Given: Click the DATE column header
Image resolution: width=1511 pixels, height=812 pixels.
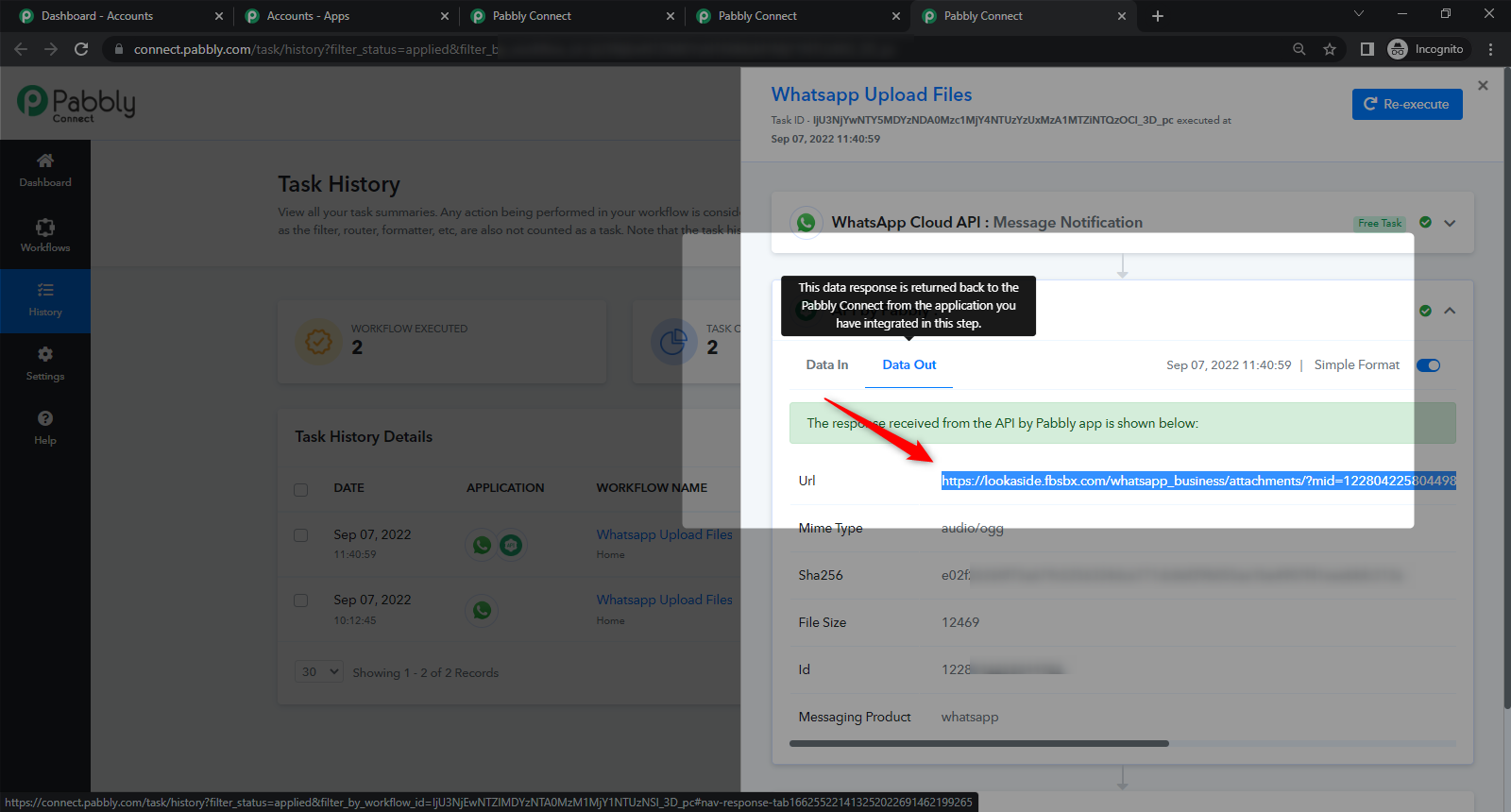Looking at the screenshot, I should click(x=348, y=488).
